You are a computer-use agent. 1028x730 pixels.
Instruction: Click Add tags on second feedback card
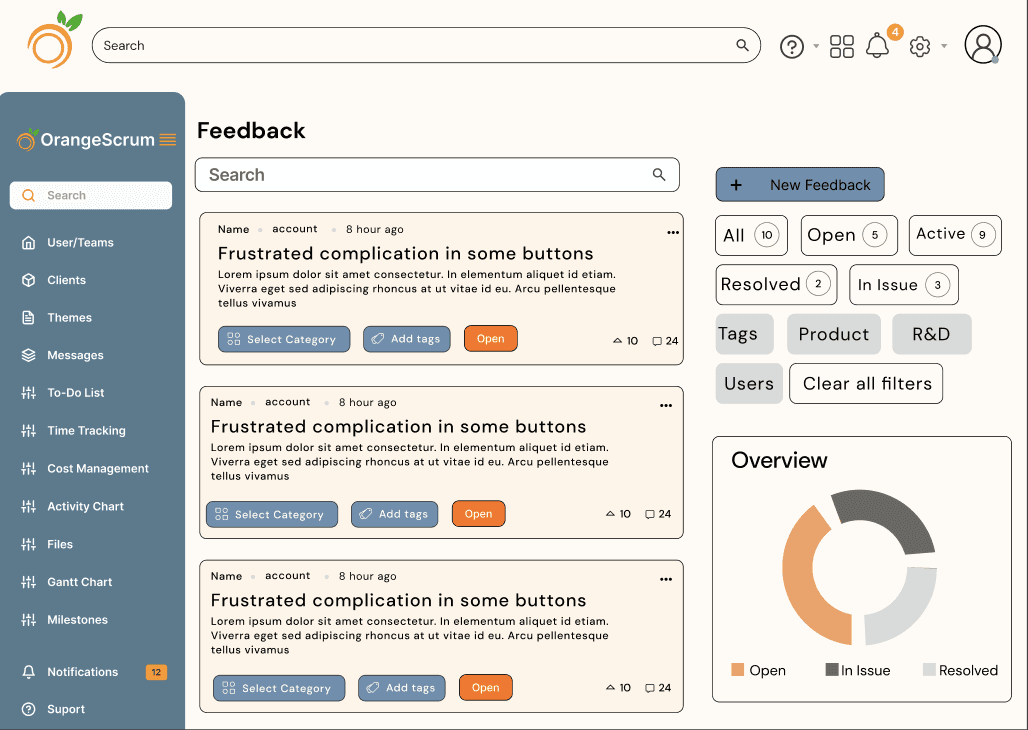pos(395,514)
